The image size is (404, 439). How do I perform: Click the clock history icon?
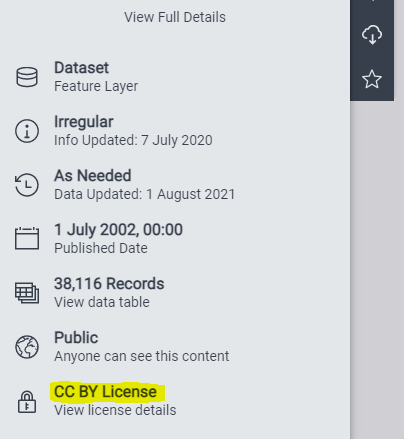coord(27,185)
